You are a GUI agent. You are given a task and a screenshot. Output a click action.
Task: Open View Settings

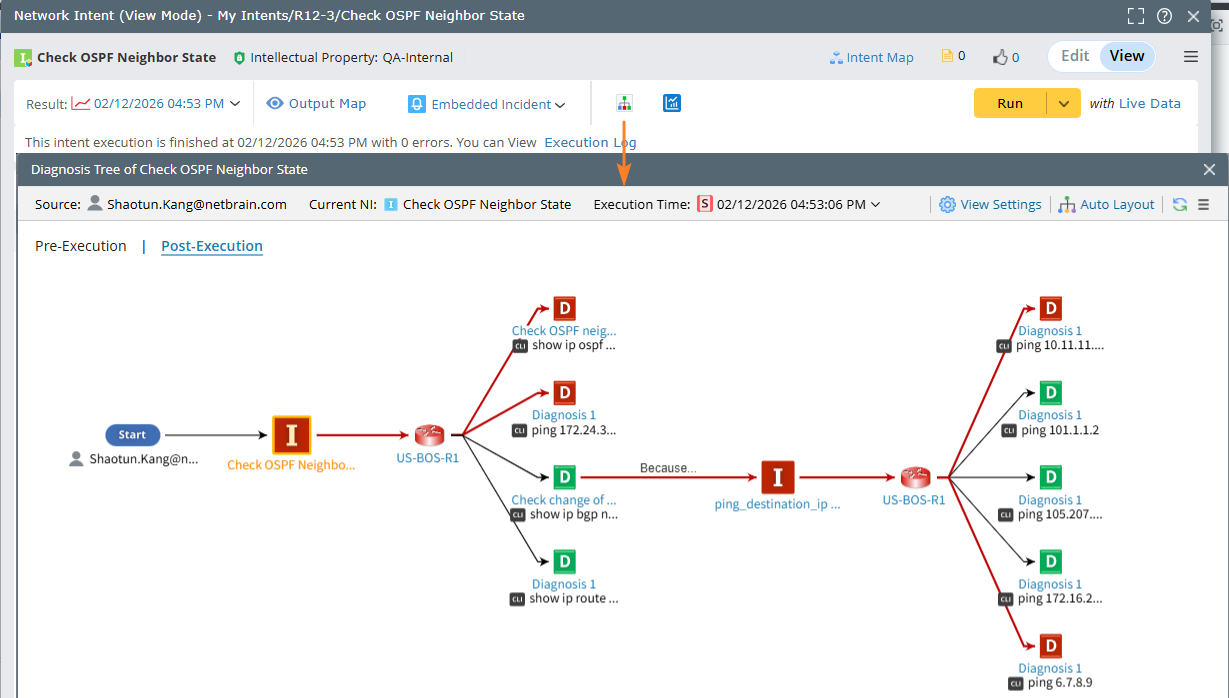991,204
